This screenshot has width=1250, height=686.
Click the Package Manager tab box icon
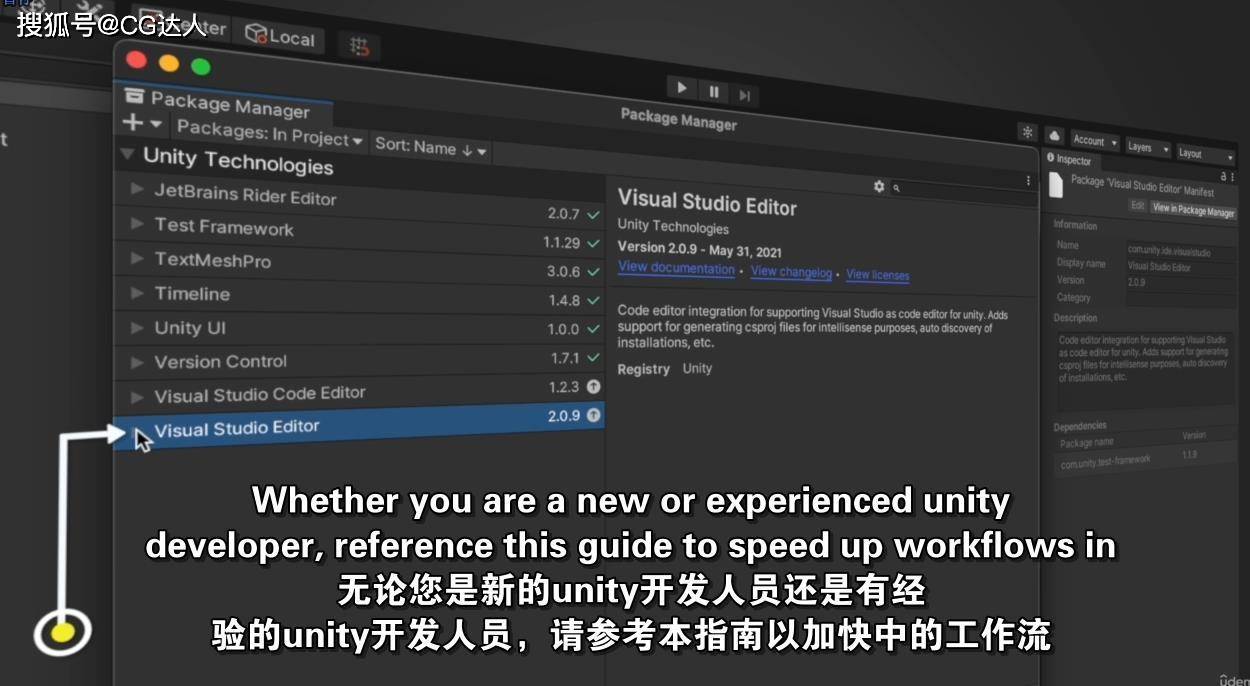tap(134, 96)
